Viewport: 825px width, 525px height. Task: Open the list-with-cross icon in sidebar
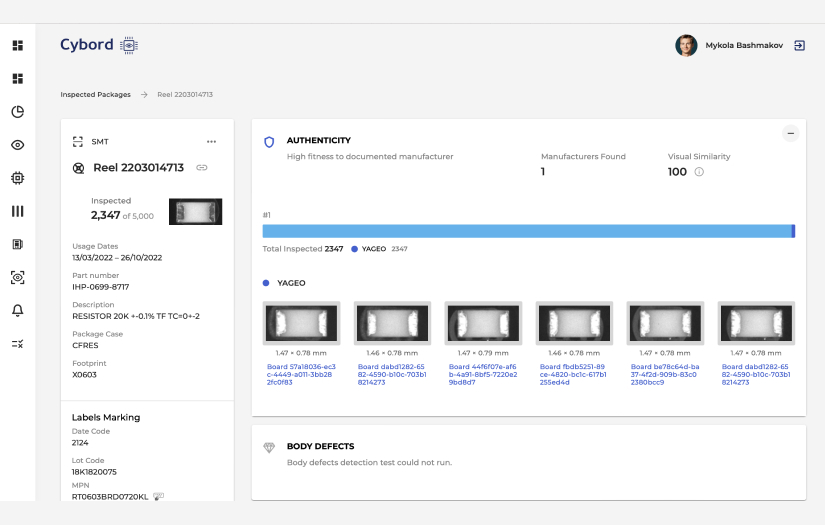click(17, 344)
